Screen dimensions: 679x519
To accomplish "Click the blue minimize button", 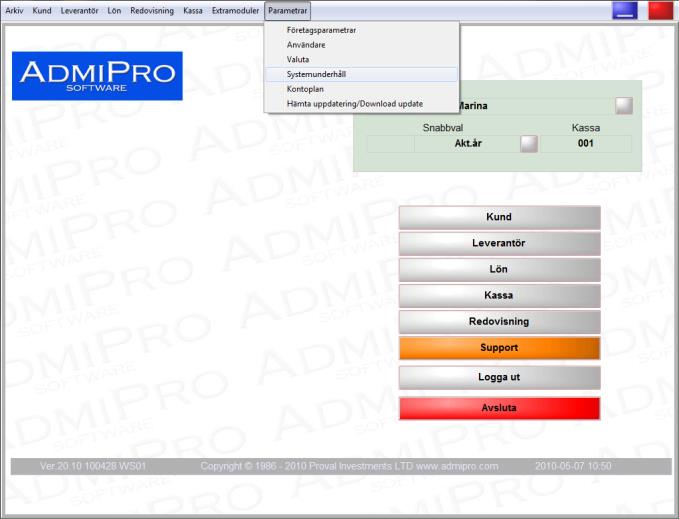I will click(x=625, y=11).
